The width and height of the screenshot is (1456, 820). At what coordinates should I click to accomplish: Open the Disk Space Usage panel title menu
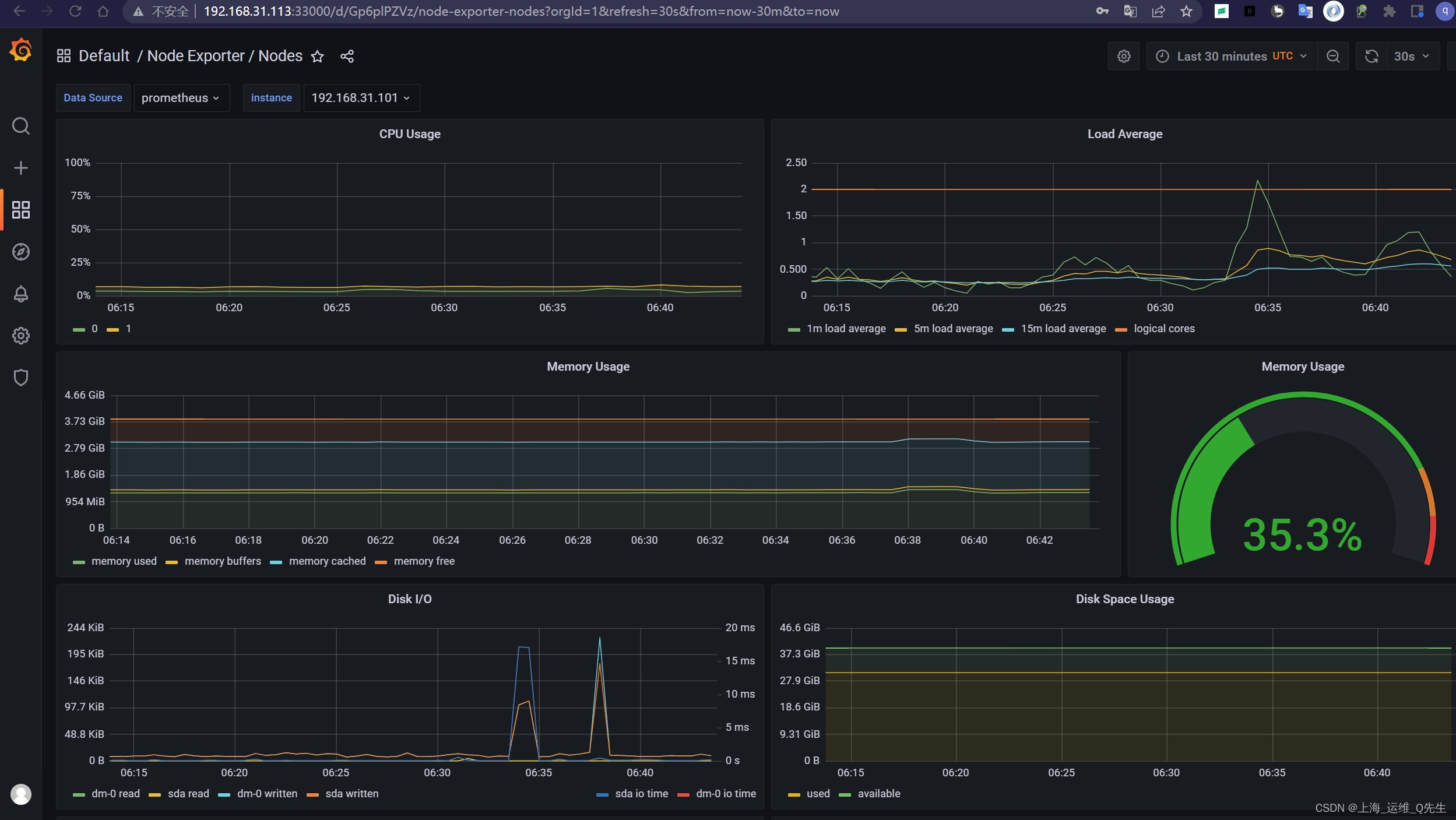click(1124, 599)
